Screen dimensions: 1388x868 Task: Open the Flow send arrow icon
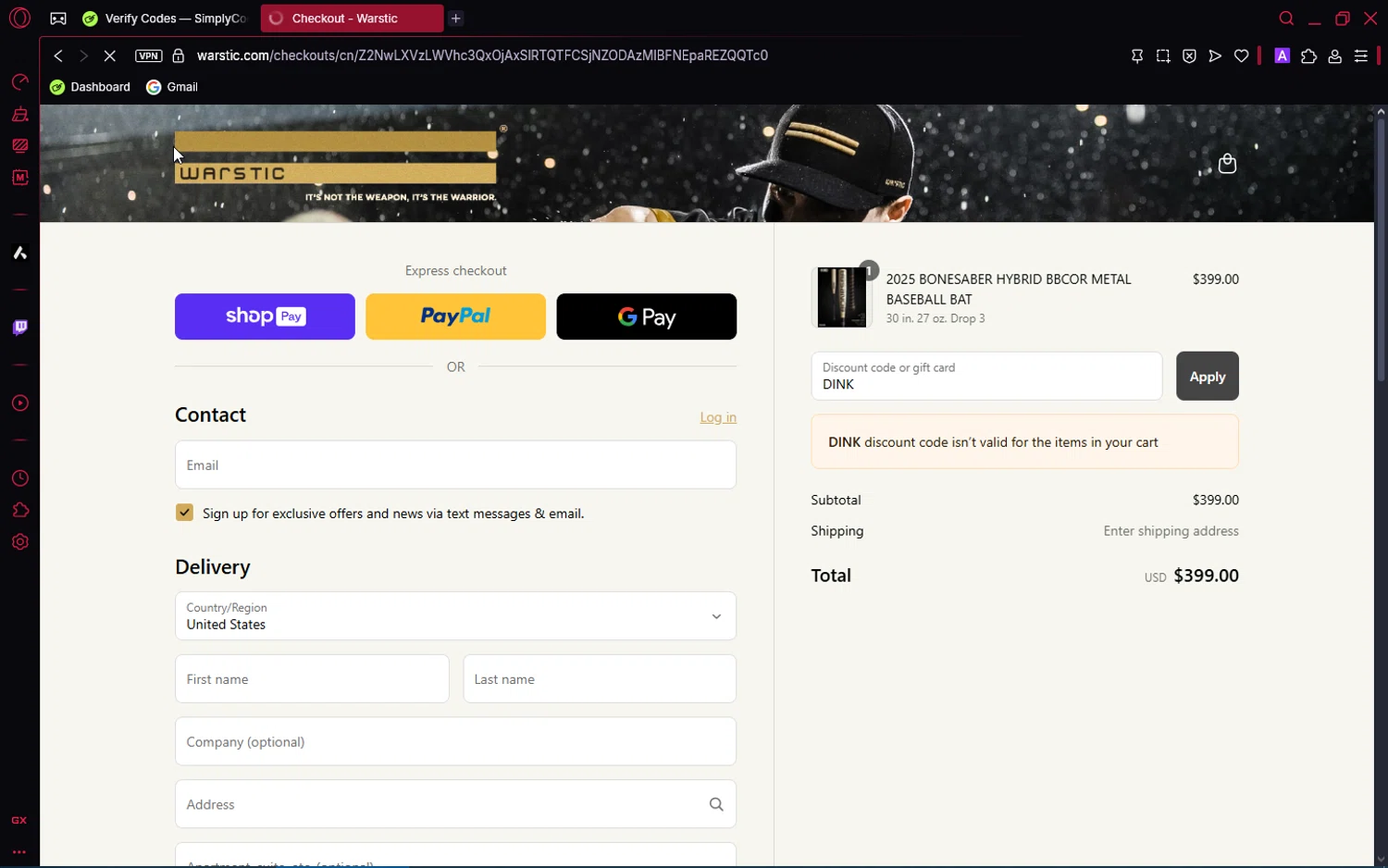pos(1215,56)
